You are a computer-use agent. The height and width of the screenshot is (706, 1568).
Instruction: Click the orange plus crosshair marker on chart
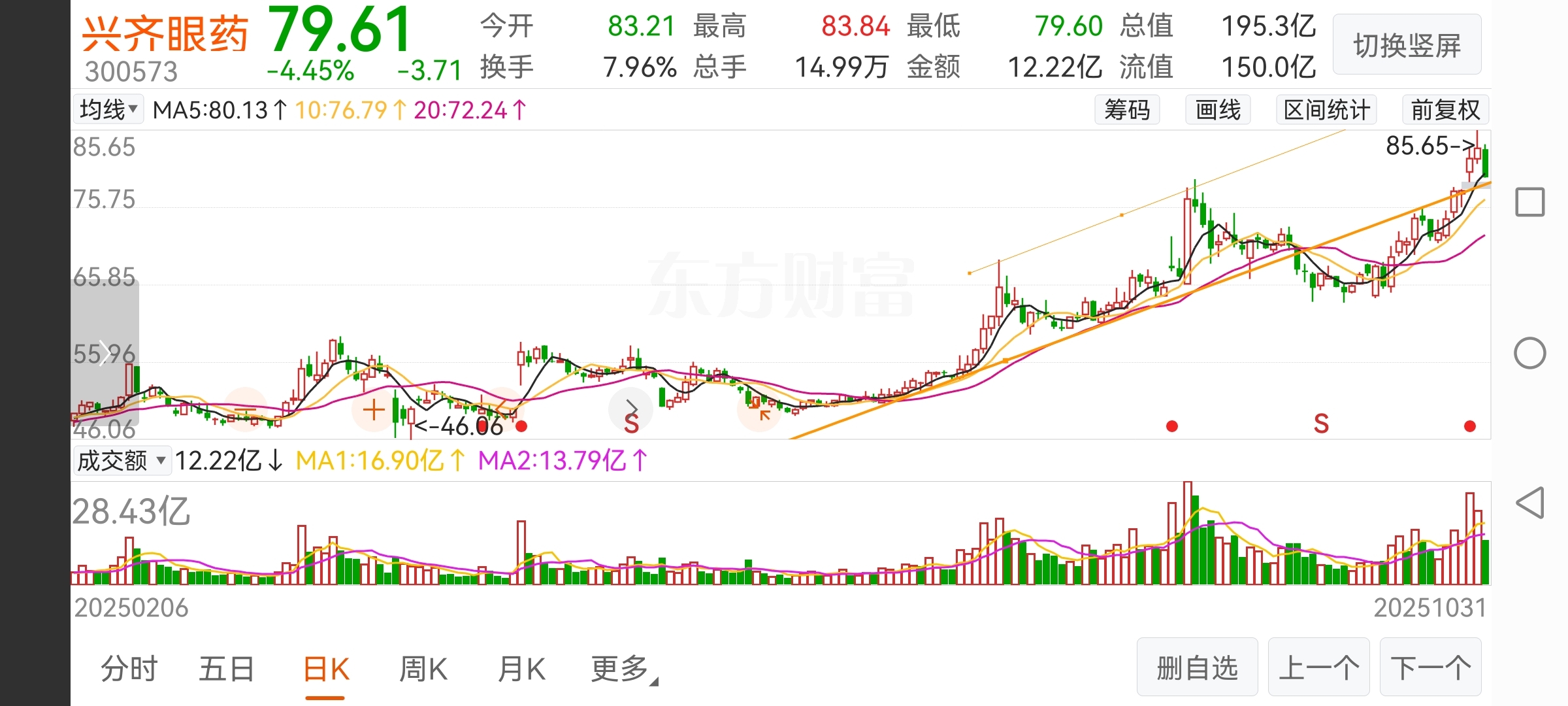[373, 410]
